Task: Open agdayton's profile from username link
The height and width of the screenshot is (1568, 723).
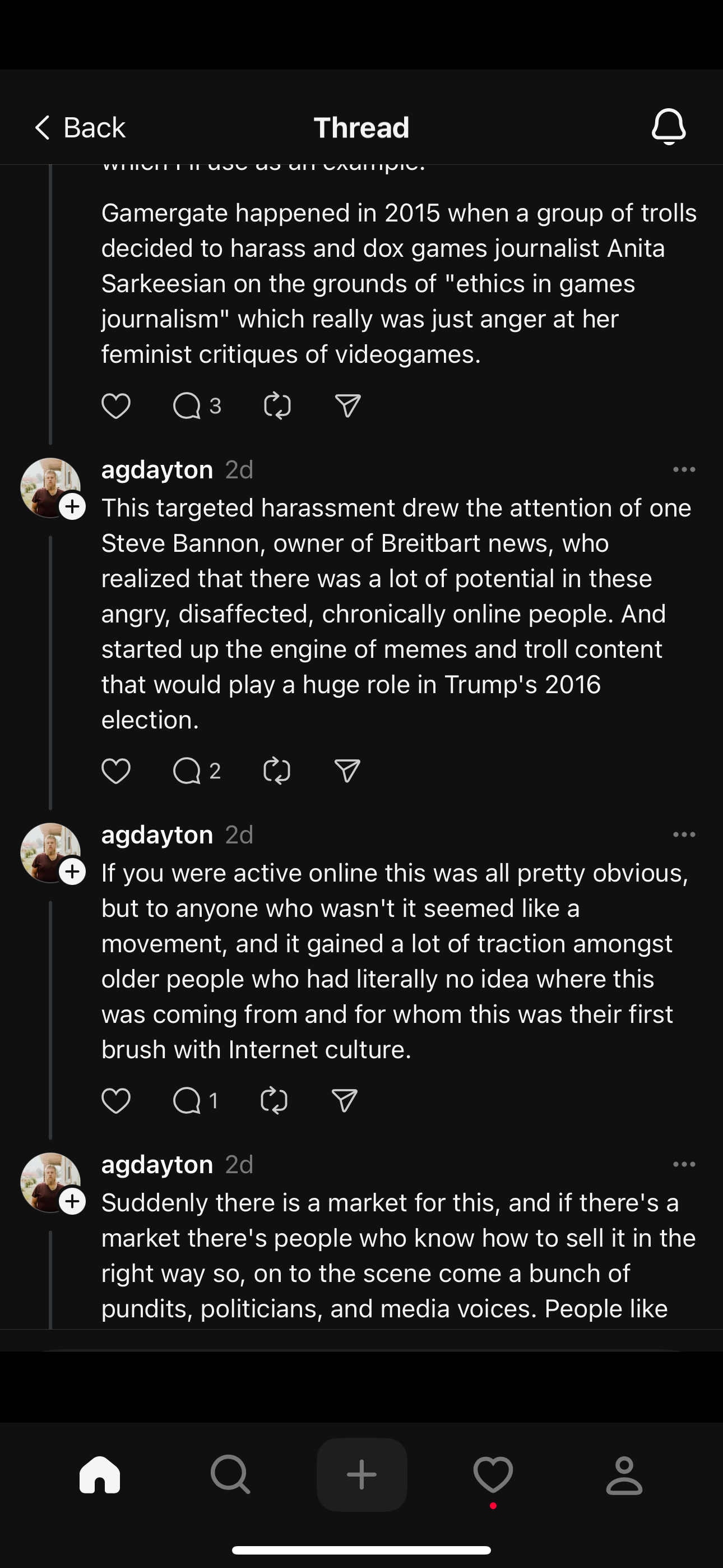Action: (x=157, y=470)
